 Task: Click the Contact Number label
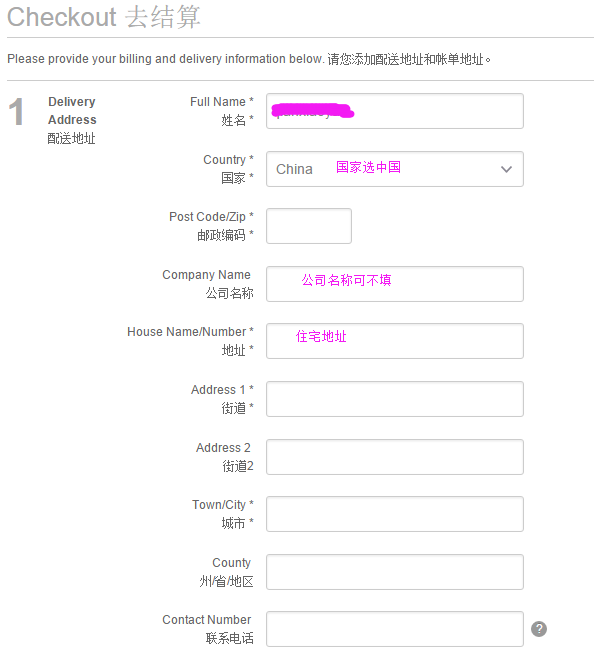(x=207, y=620)
